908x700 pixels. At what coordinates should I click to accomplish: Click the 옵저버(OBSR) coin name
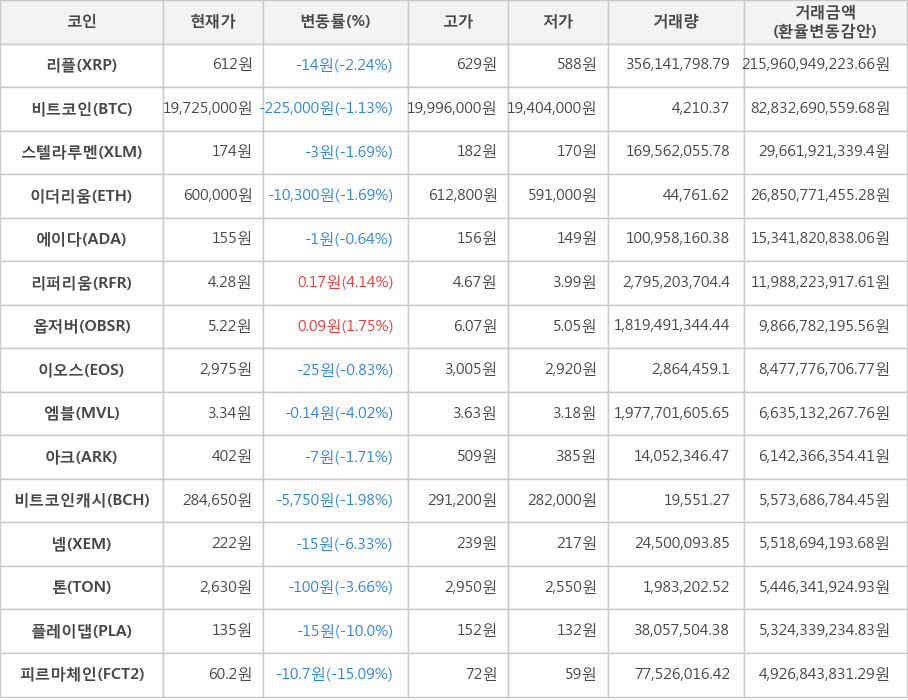coord(82,326)
